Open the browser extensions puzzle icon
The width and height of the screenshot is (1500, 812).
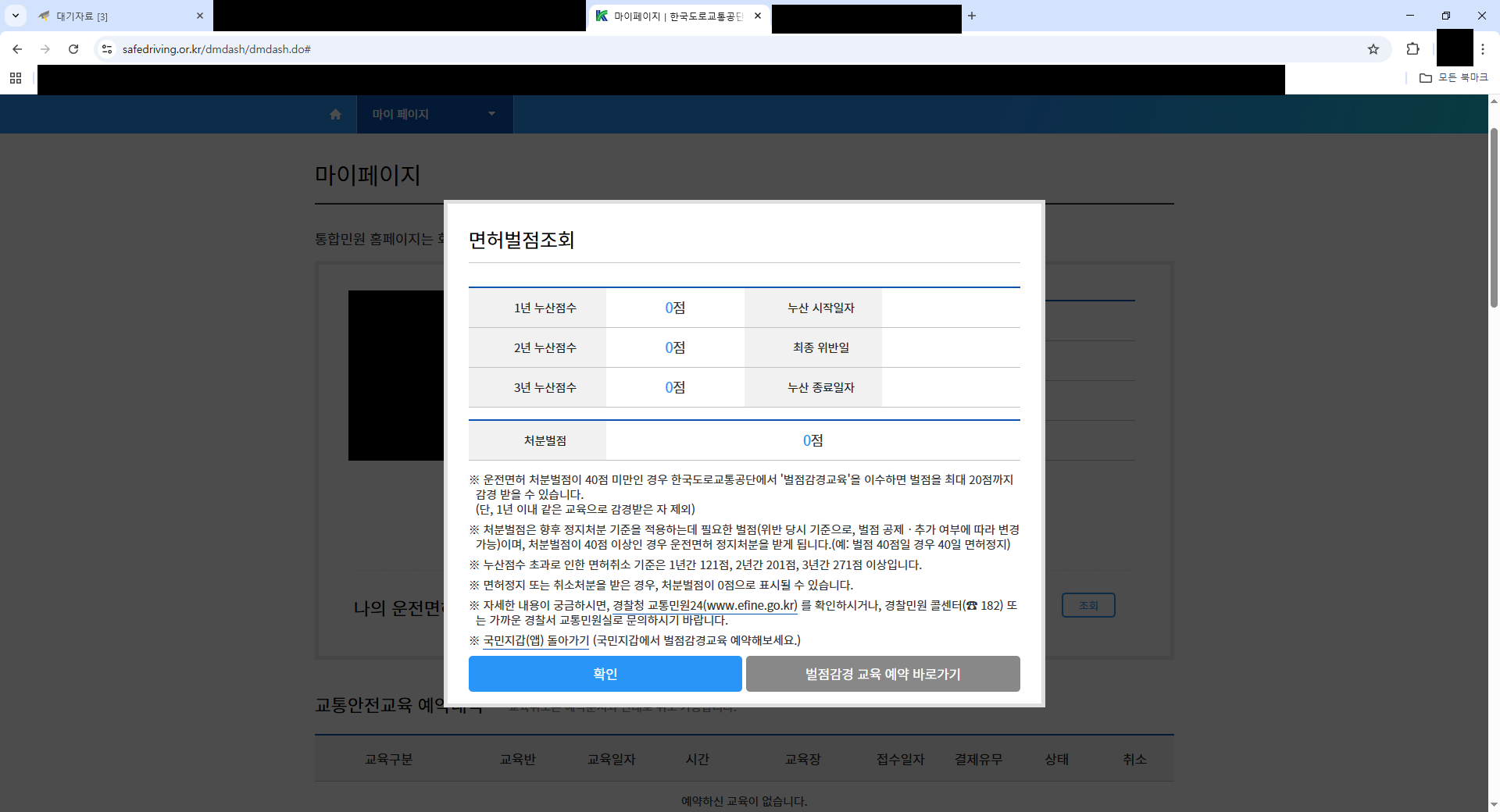[x=1412, y=49]
